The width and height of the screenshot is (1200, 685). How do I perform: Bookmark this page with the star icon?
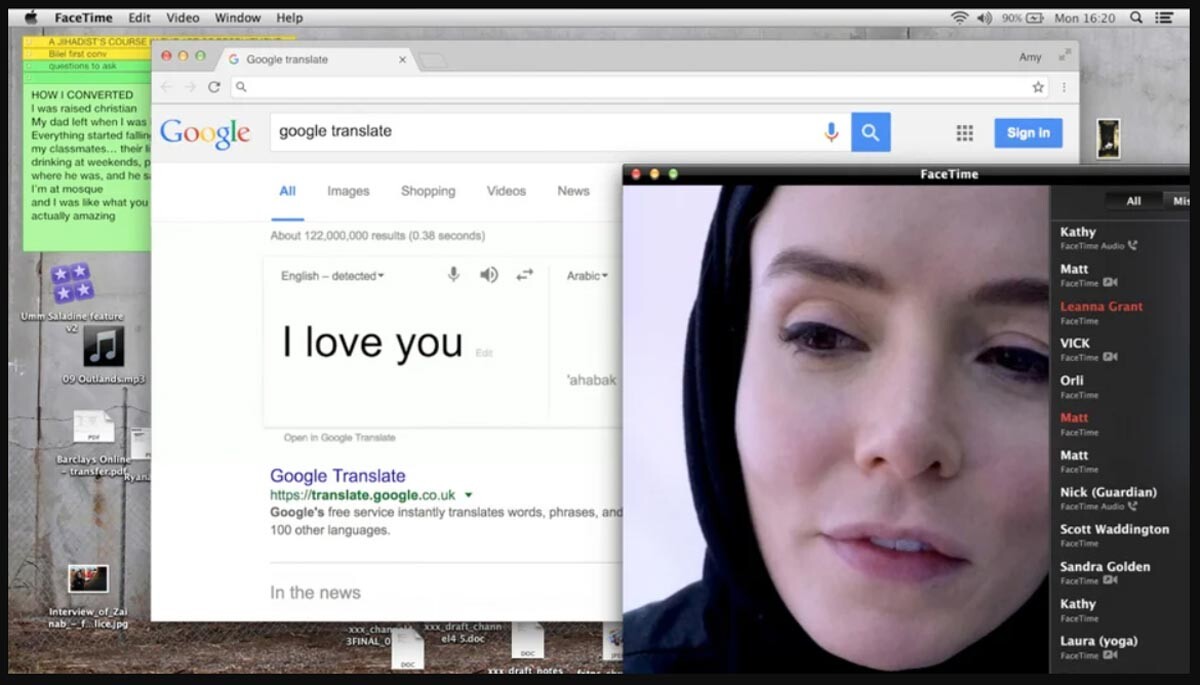(1038, 87)
